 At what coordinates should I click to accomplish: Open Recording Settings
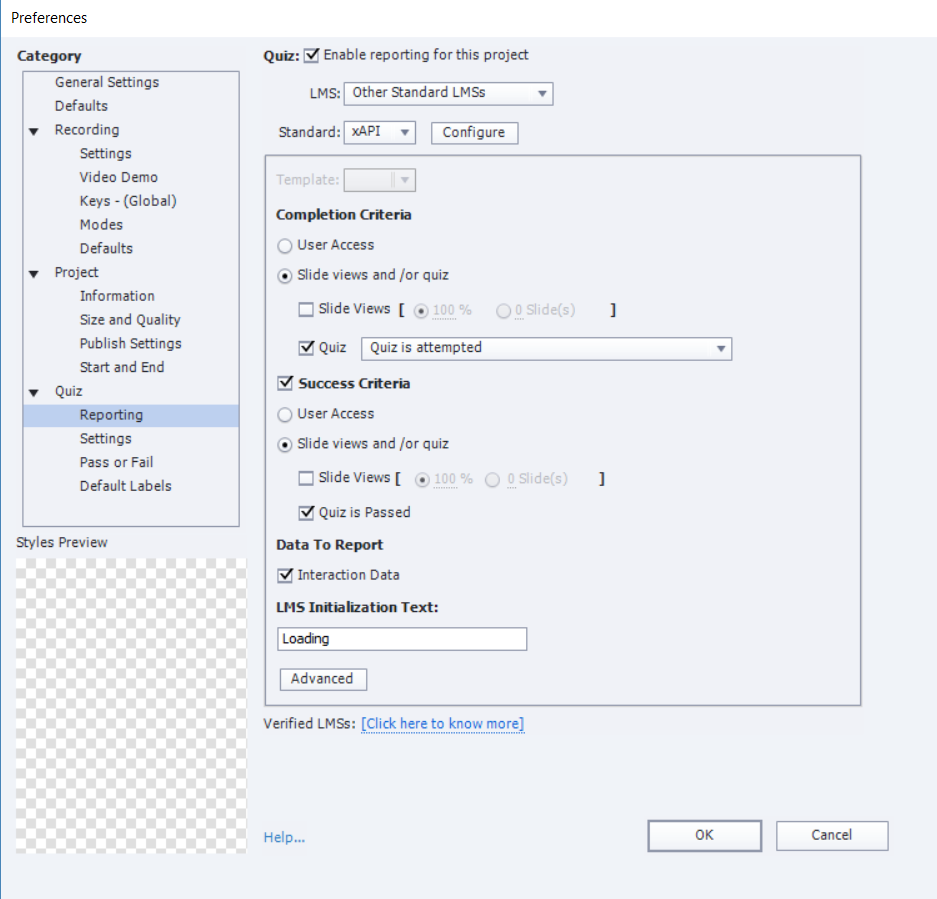click(x=106, y=154)
